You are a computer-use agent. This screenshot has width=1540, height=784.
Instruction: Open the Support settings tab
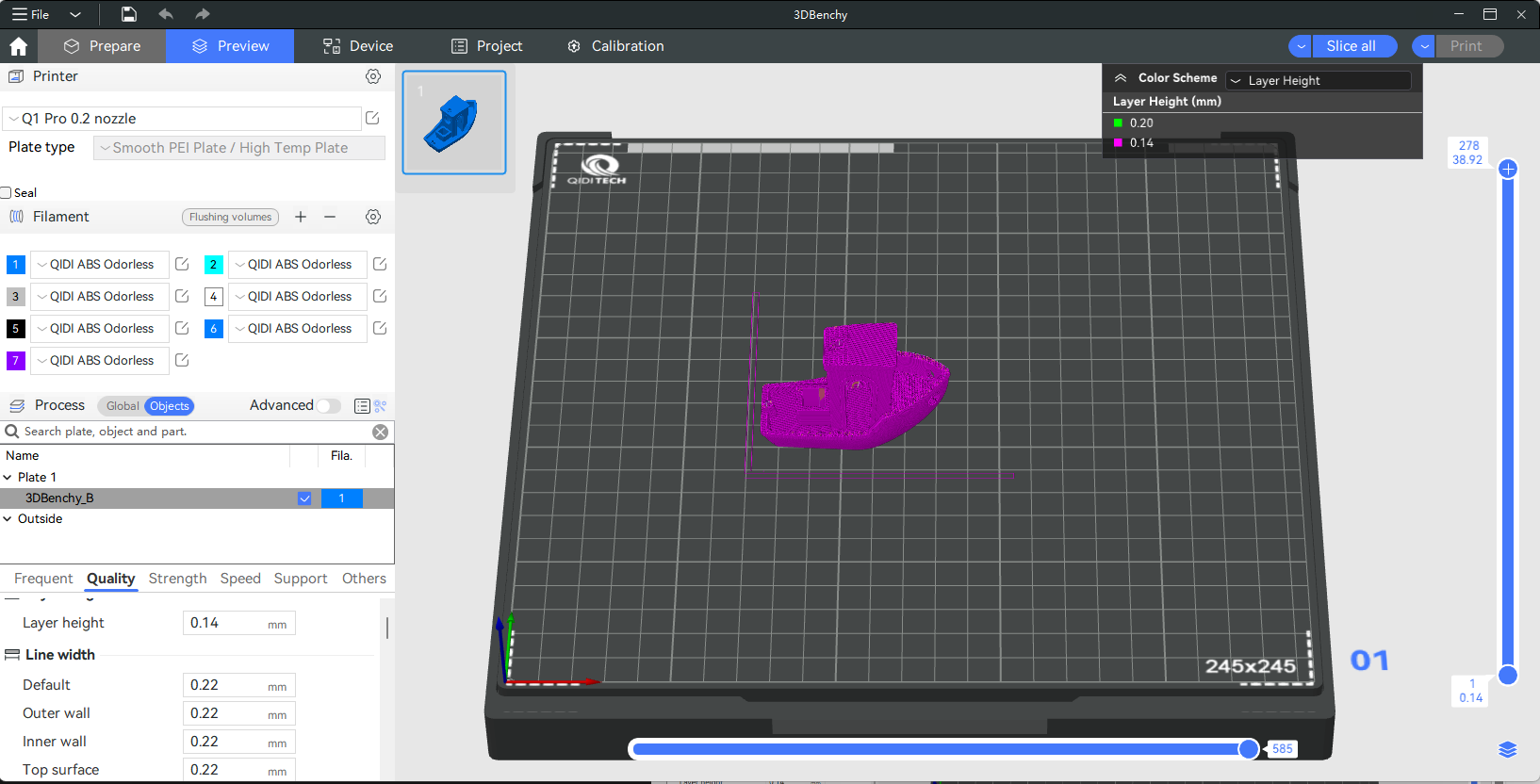tap(301, 579)
